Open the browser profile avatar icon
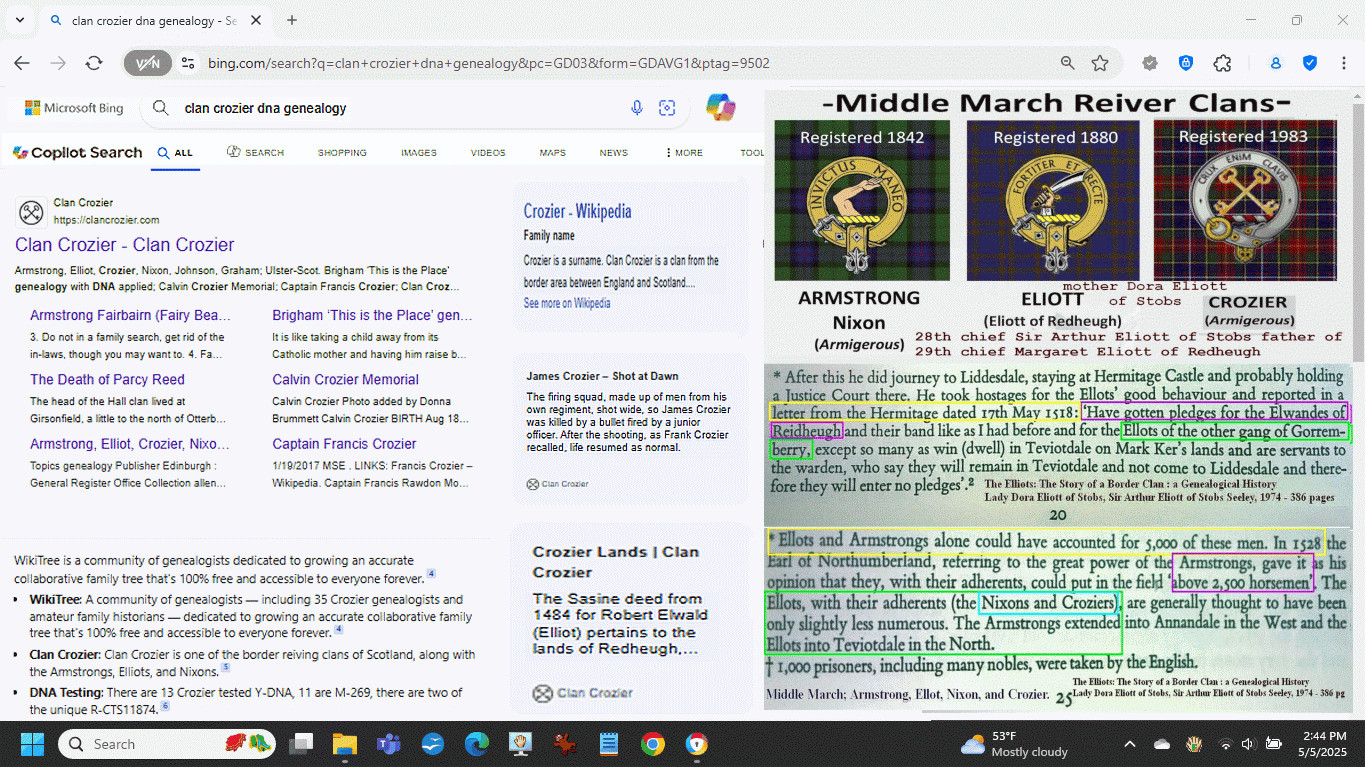This screenshot has width=1365, height=767. tap(1276, 63)
